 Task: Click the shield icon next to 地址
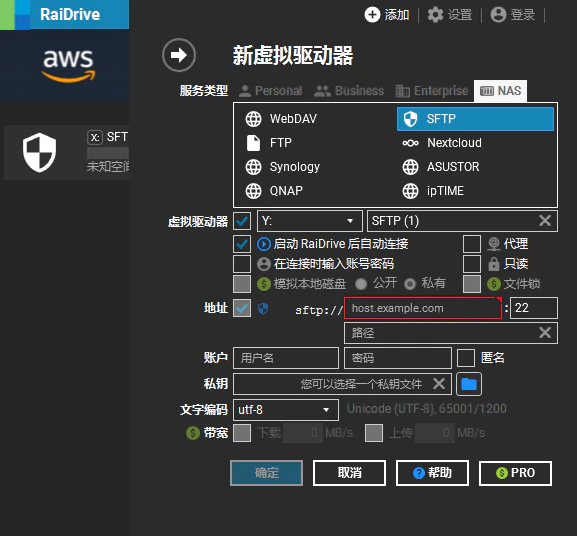tap(263, 308)
